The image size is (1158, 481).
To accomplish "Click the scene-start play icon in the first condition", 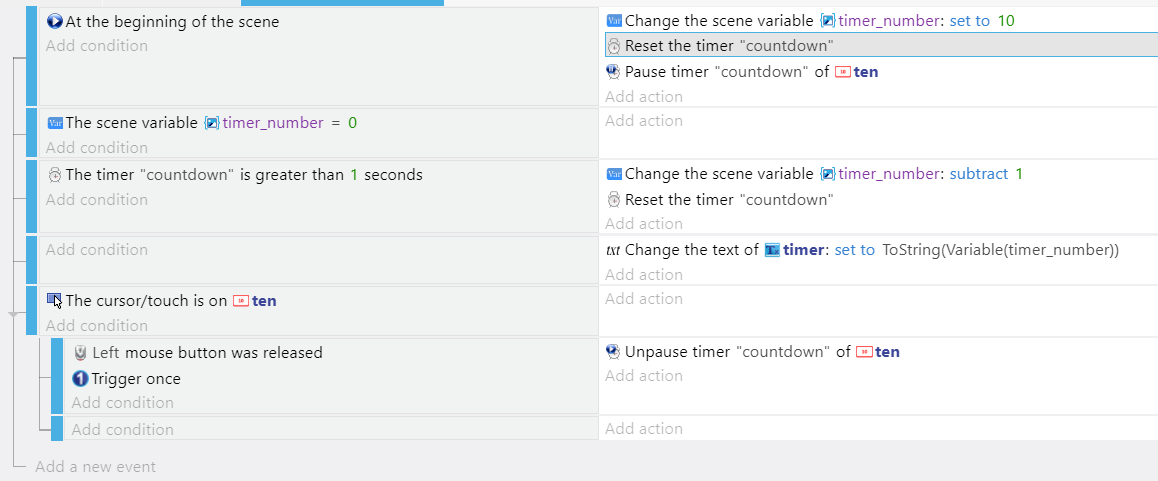I will tap(54, 21).
